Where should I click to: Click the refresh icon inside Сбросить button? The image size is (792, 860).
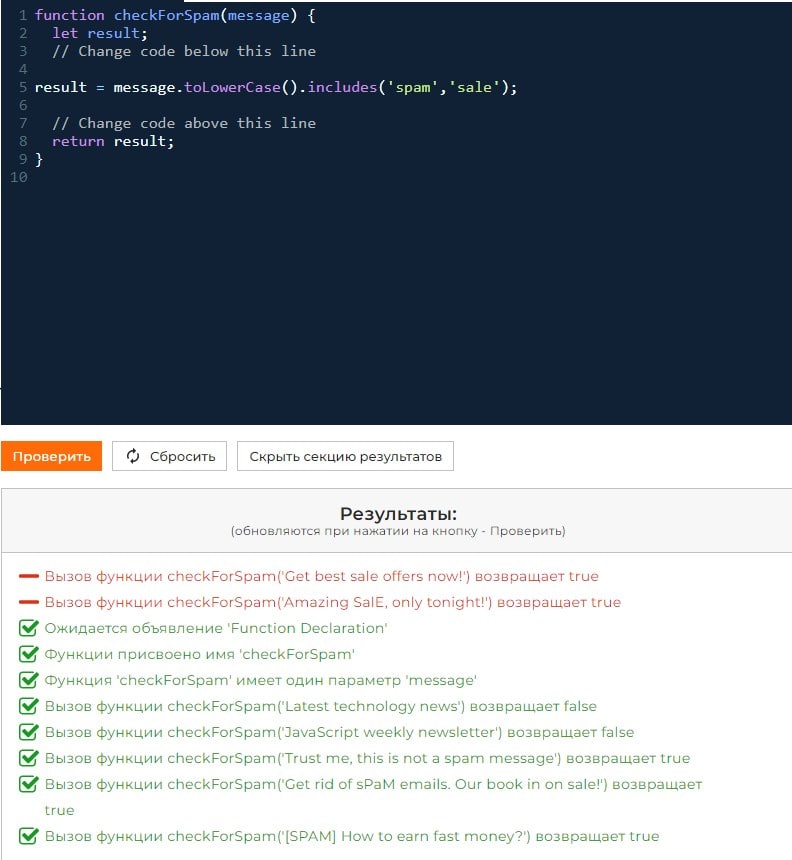133,456
